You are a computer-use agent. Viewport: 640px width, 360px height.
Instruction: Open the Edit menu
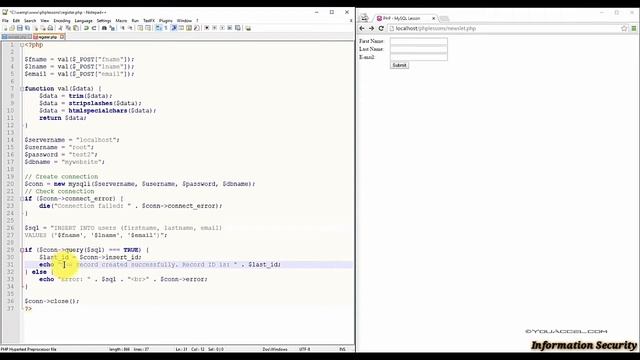[x=16, y=20]
